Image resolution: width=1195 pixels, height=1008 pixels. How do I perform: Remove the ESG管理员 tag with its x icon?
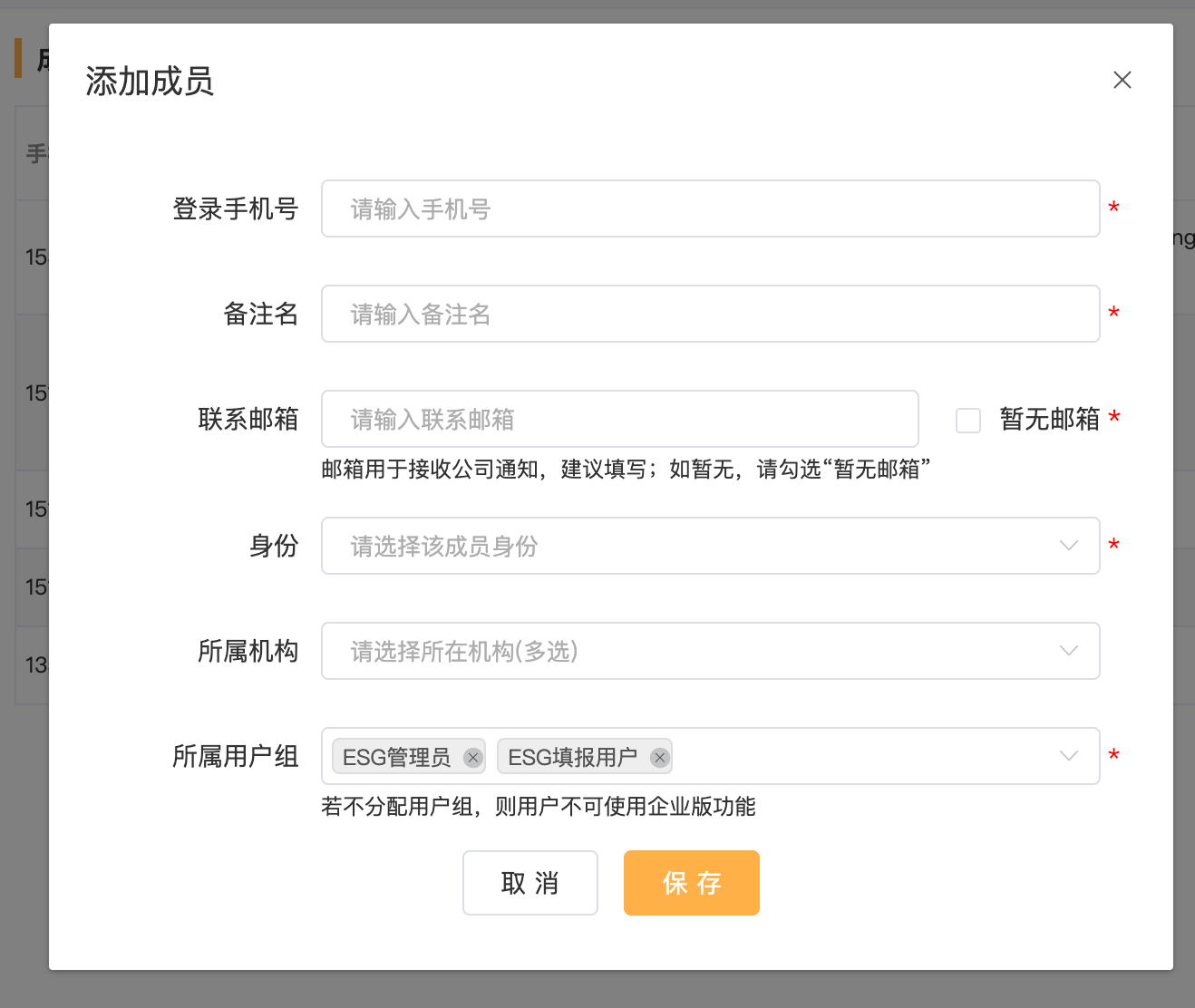point(472,758)
